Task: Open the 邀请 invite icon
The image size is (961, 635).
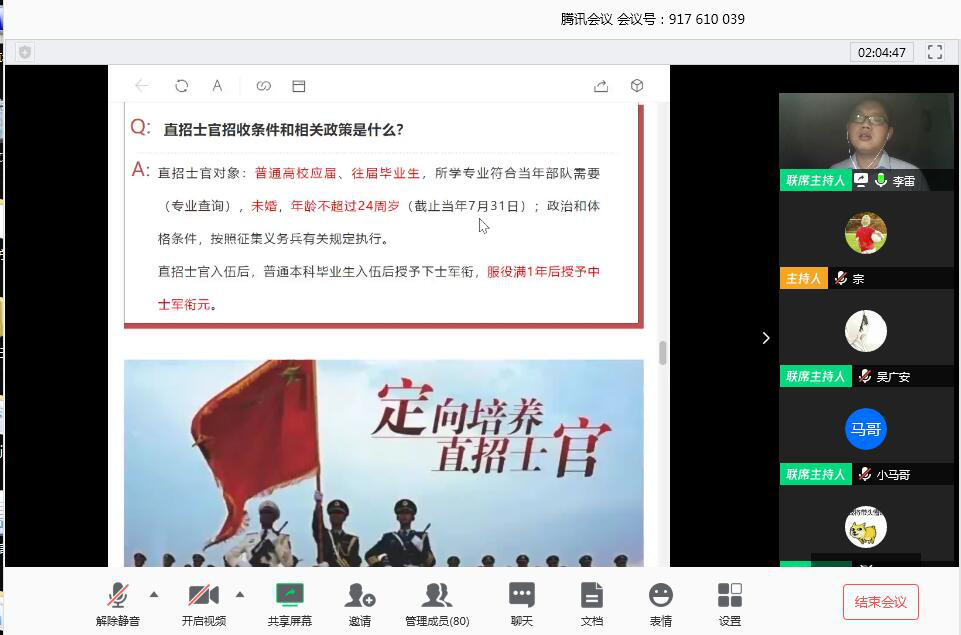Action: [359, 604]
